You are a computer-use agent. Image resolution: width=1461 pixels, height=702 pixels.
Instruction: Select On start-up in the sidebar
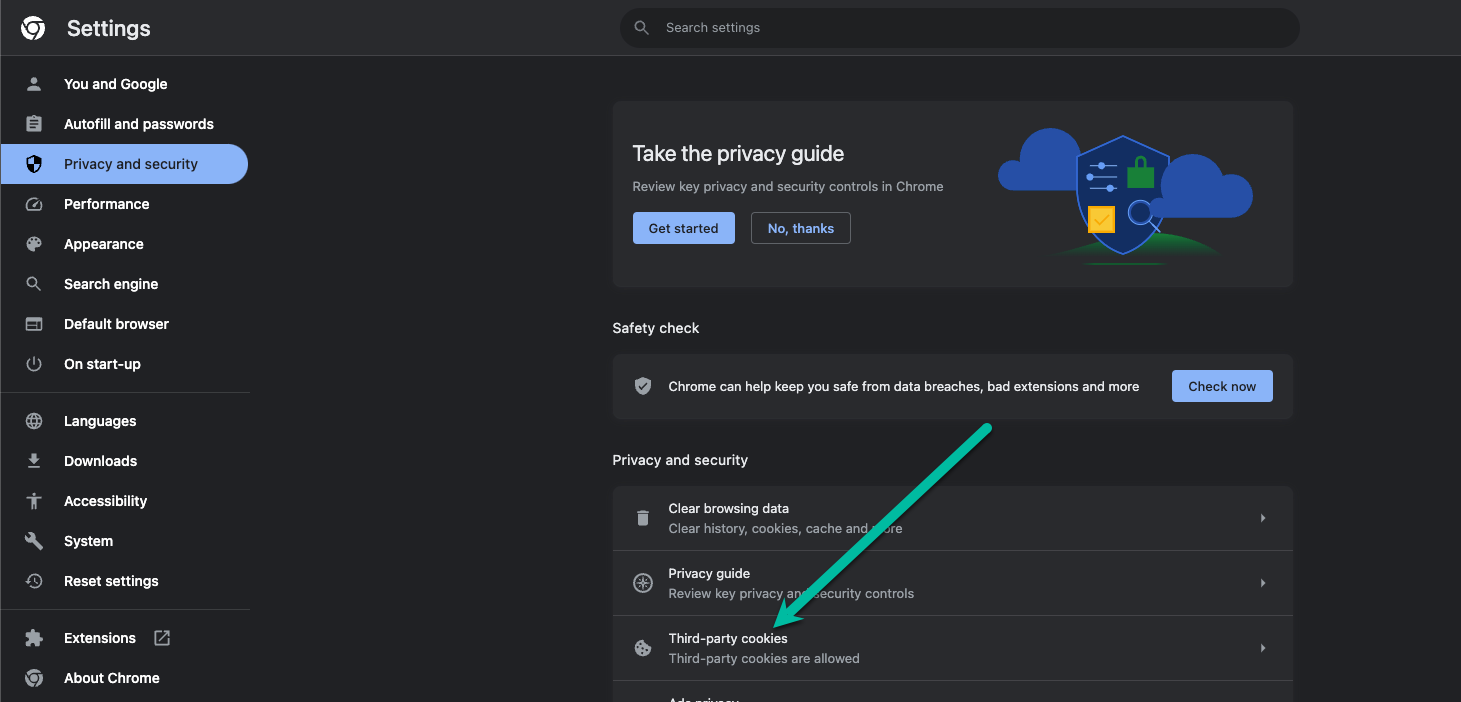click(102, 364)
